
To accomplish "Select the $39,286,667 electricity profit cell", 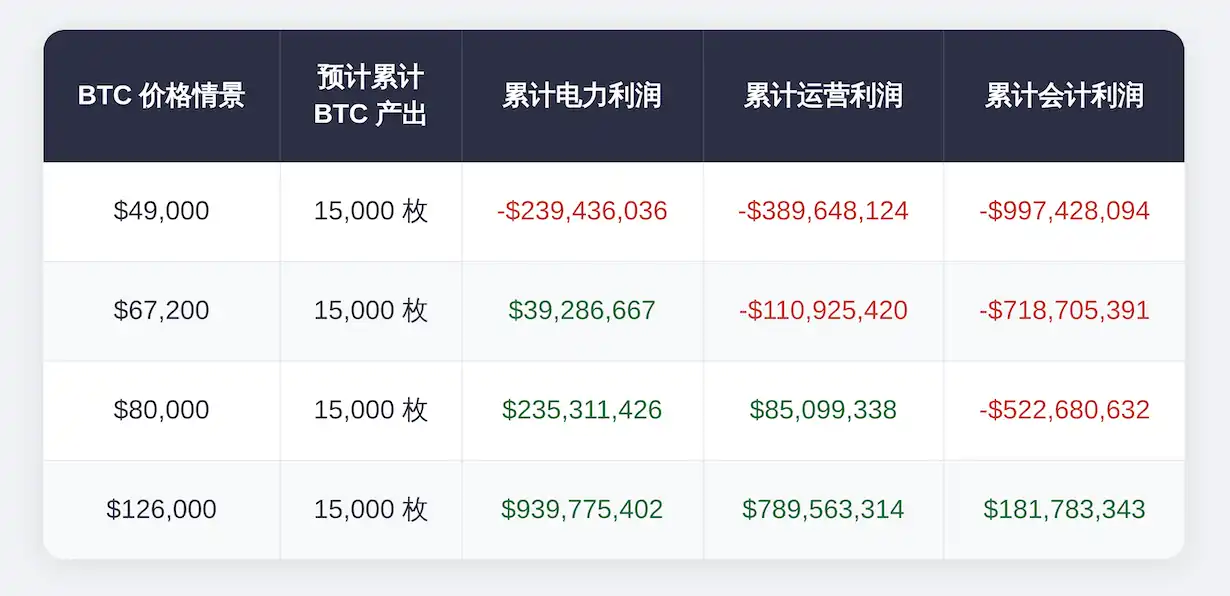I will [582, 311].
